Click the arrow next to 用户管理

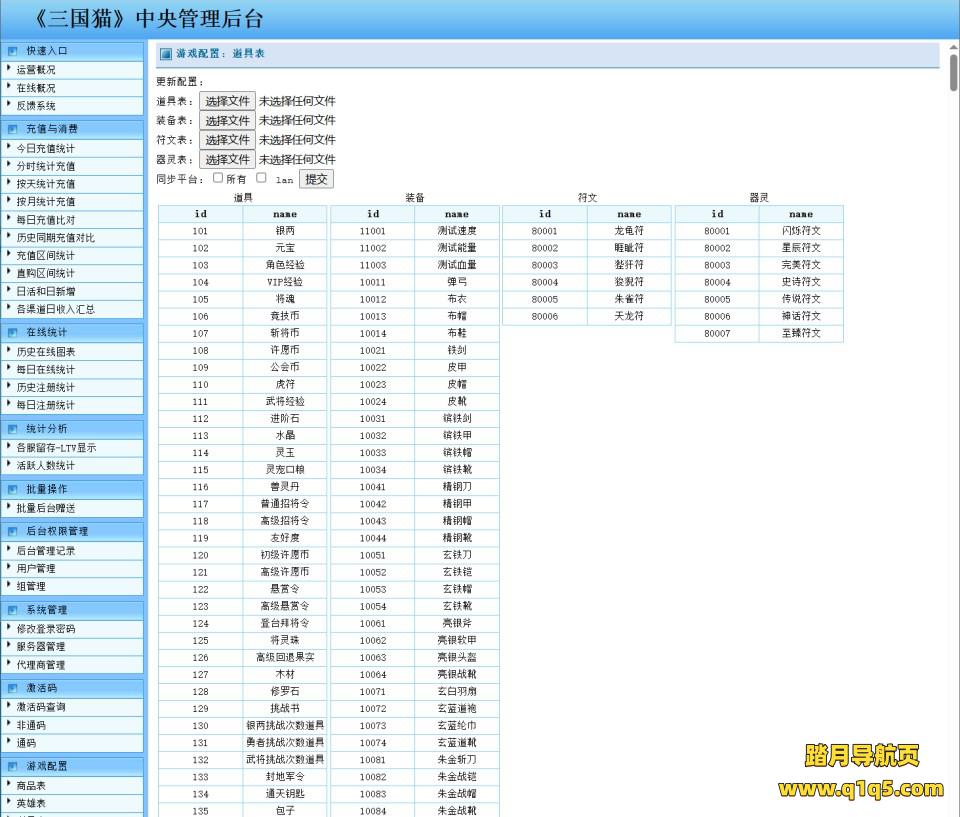pyautogui.click(x=9, y=568)
